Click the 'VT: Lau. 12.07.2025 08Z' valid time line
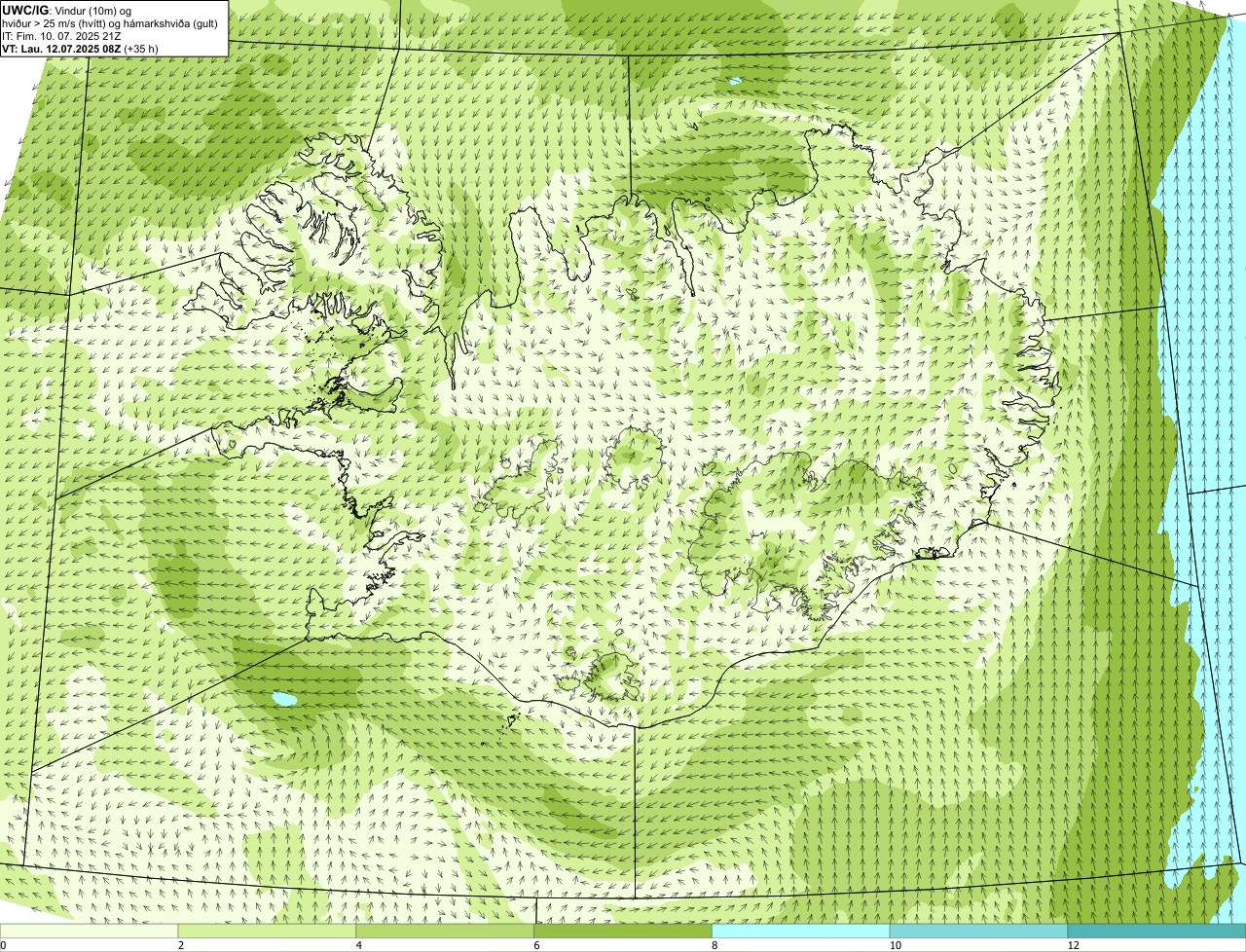 (62, 49)
